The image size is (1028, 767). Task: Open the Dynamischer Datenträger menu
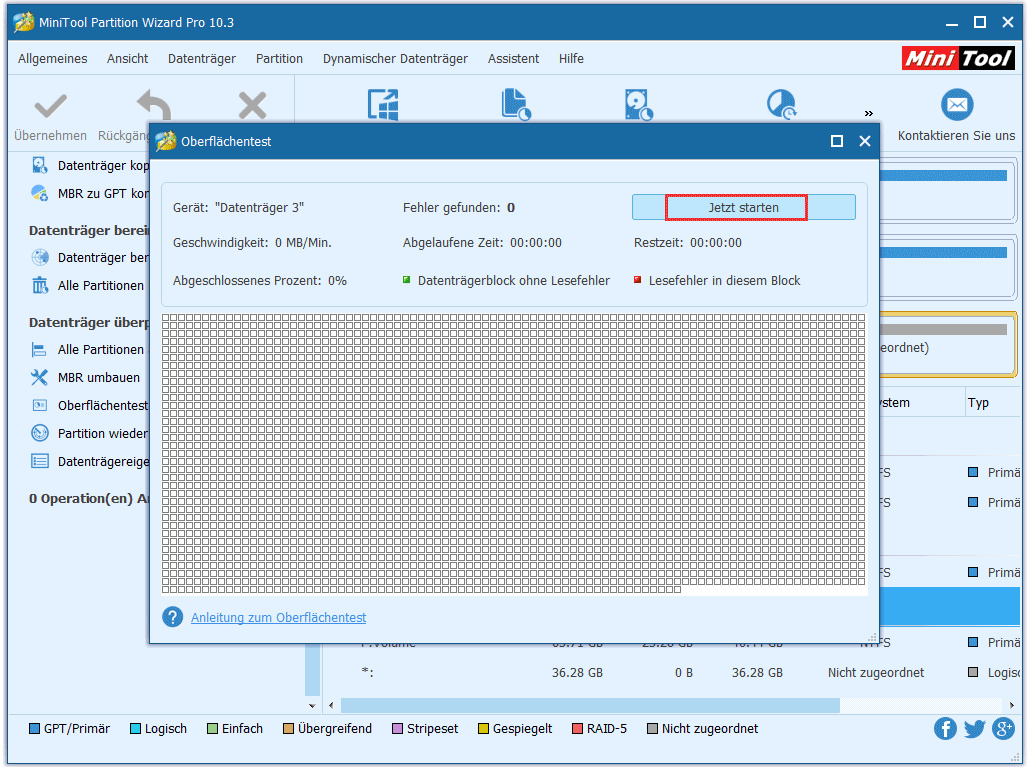(395, 58)
